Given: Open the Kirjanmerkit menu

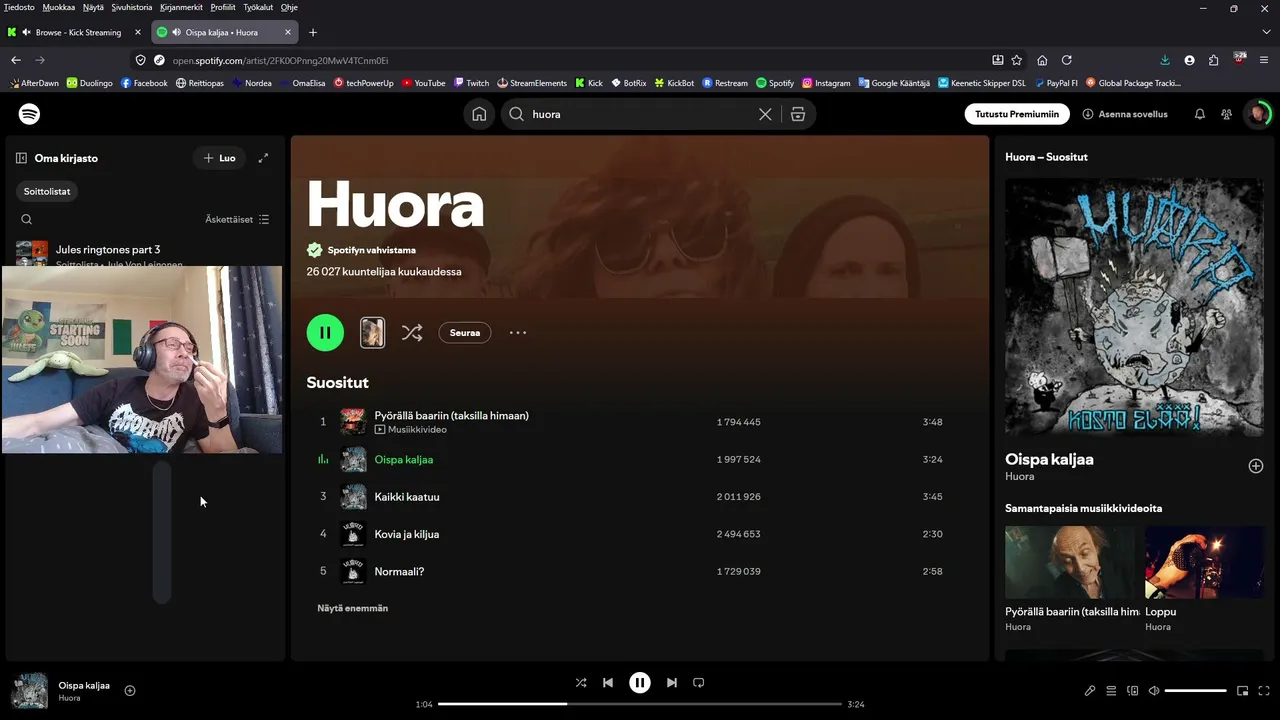Looking at the screenshot, I should click(181, 7).
